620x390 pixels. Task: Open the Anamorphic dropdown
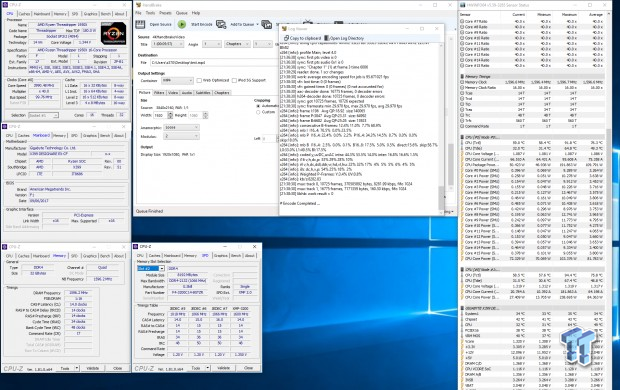point(181,127)
